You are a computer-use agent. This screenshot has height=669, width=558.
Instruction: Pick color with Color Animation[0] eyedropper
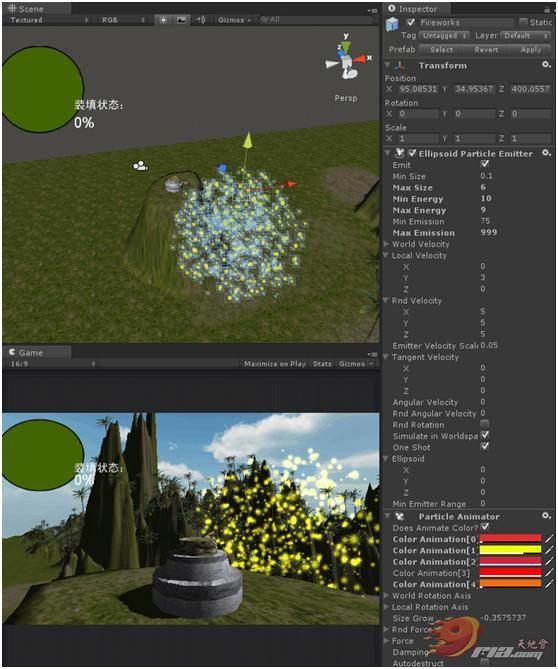(548, 539)
